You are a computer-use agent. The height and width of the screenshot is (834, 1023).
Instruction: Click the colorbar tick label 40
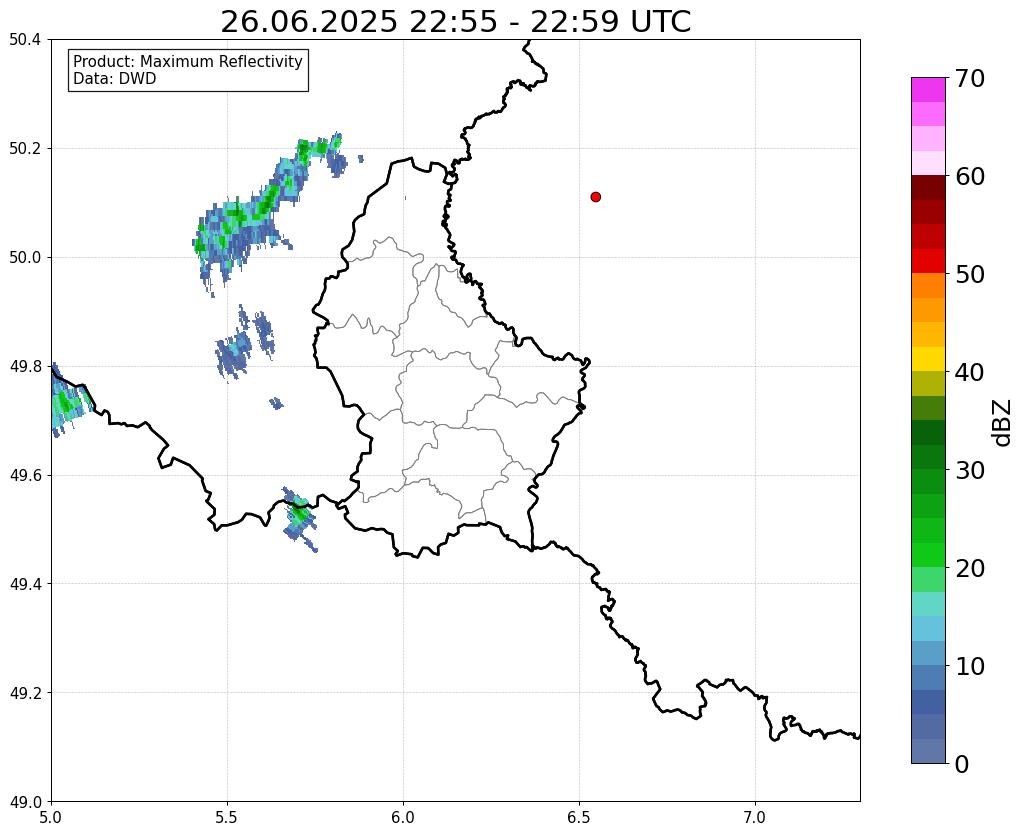[x=969, y=372]
